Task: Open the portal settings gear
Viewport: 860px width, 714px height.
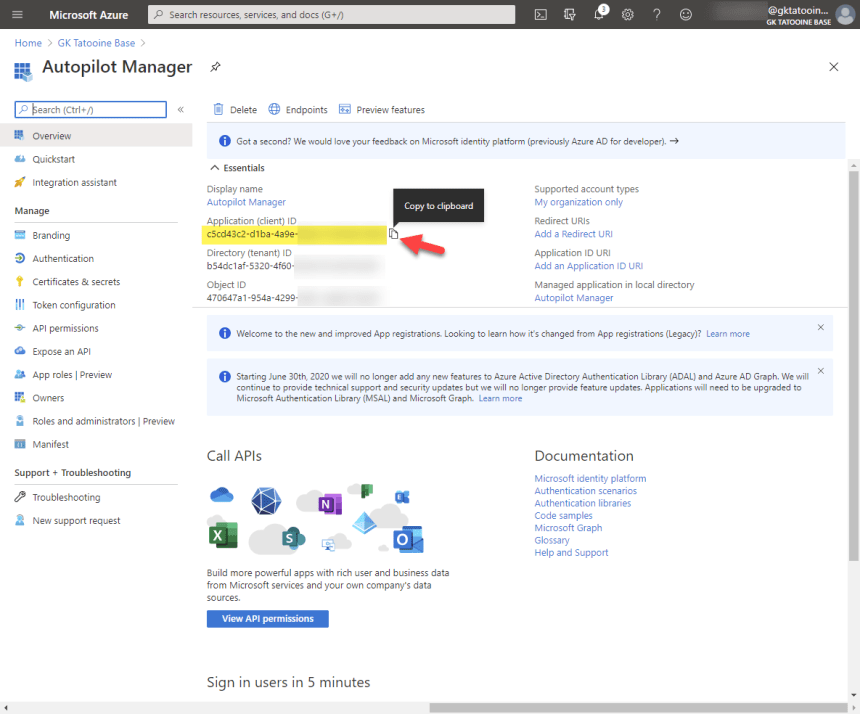Action: pos(627,14)
